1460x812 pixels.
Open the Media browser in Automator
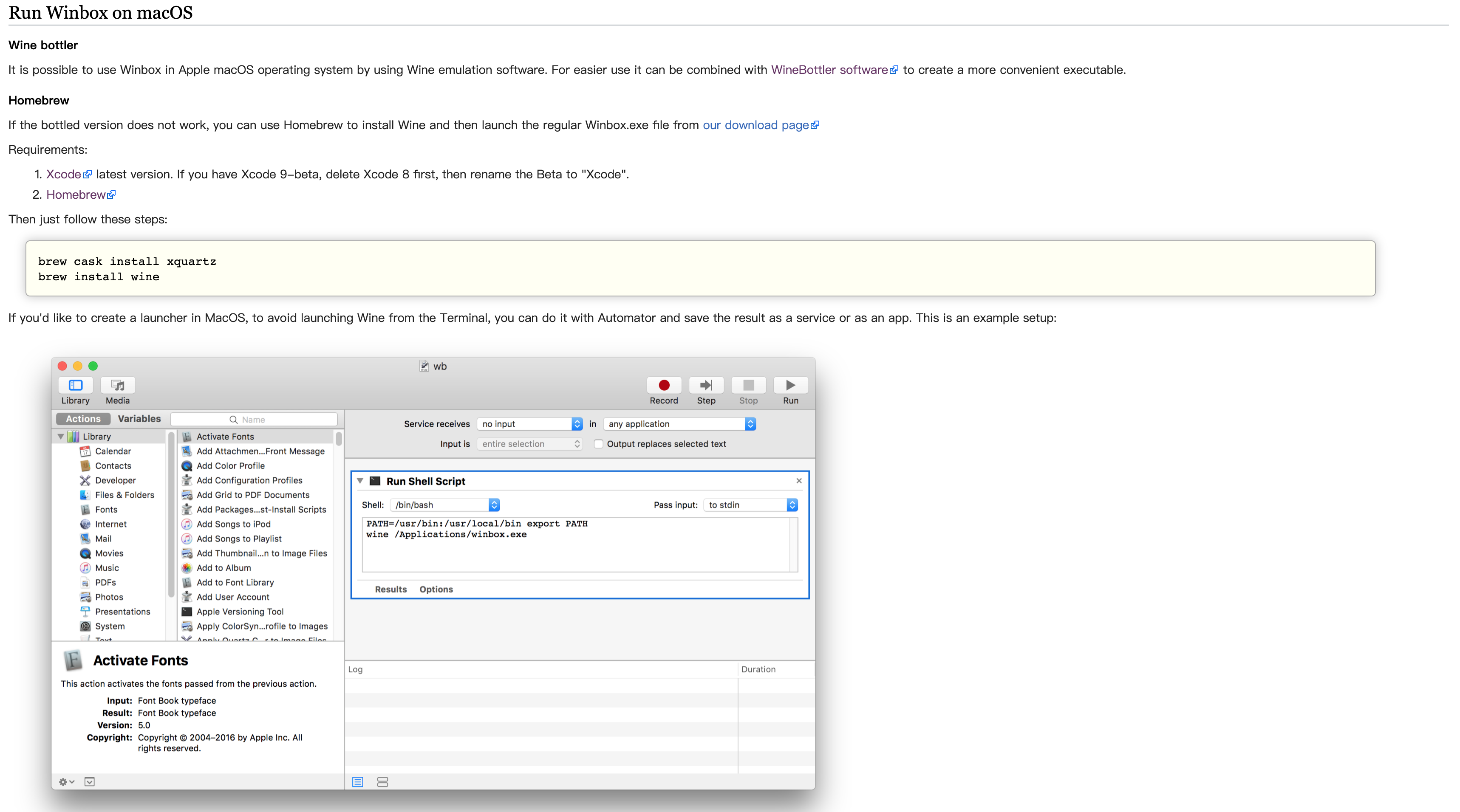click(117, 385)
